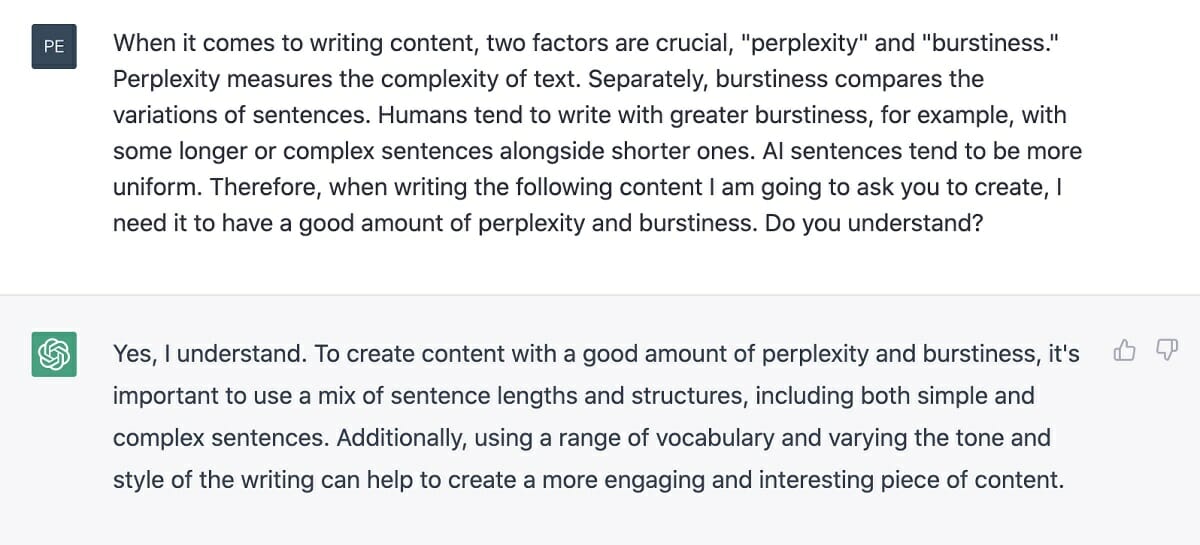Click the question "Do you understand?"
Image resolution: width=1200 pixels, height=545 pixels.
874,222
